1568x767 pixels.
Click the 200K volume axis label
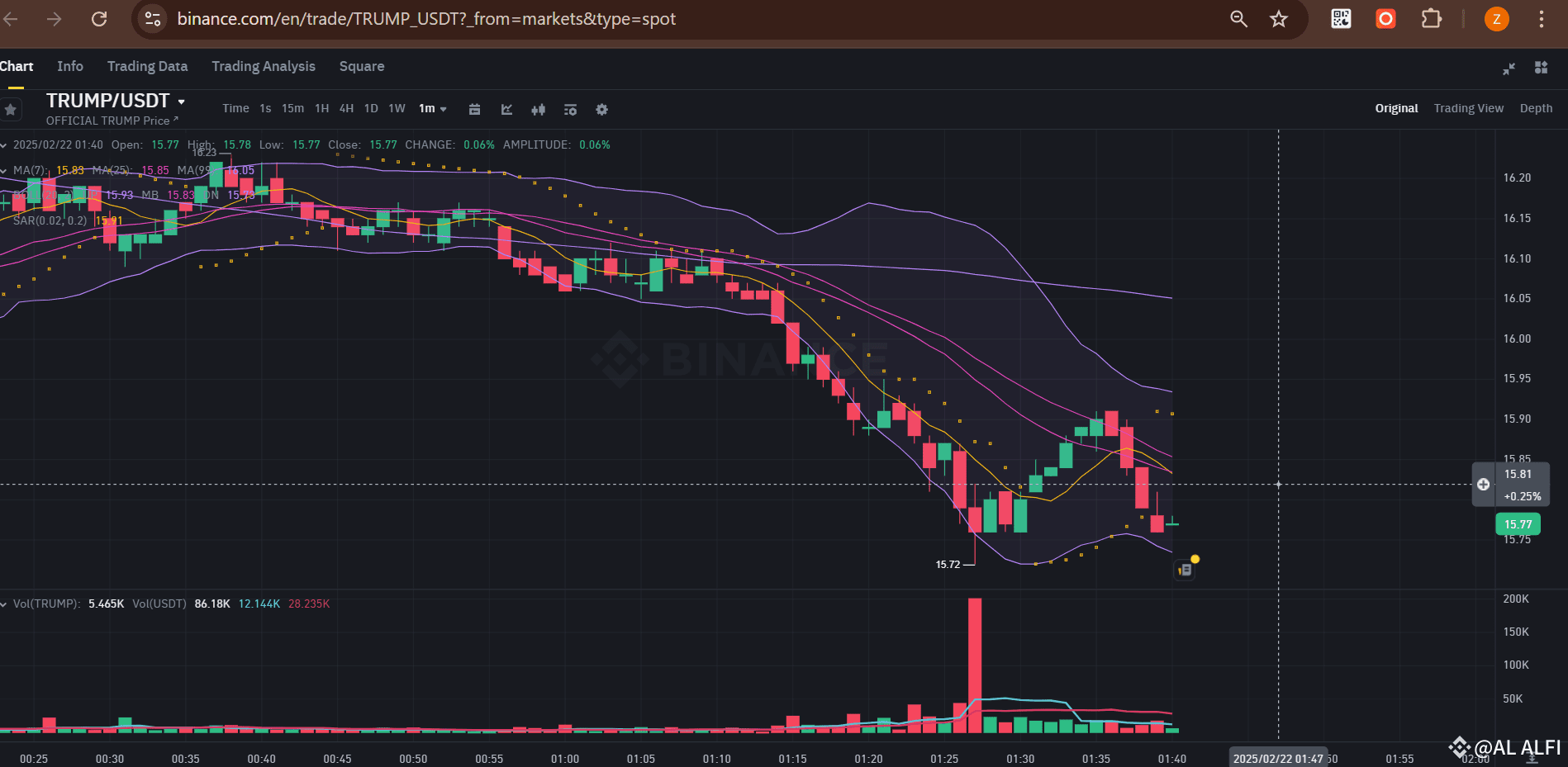(x=1516, y=599)
